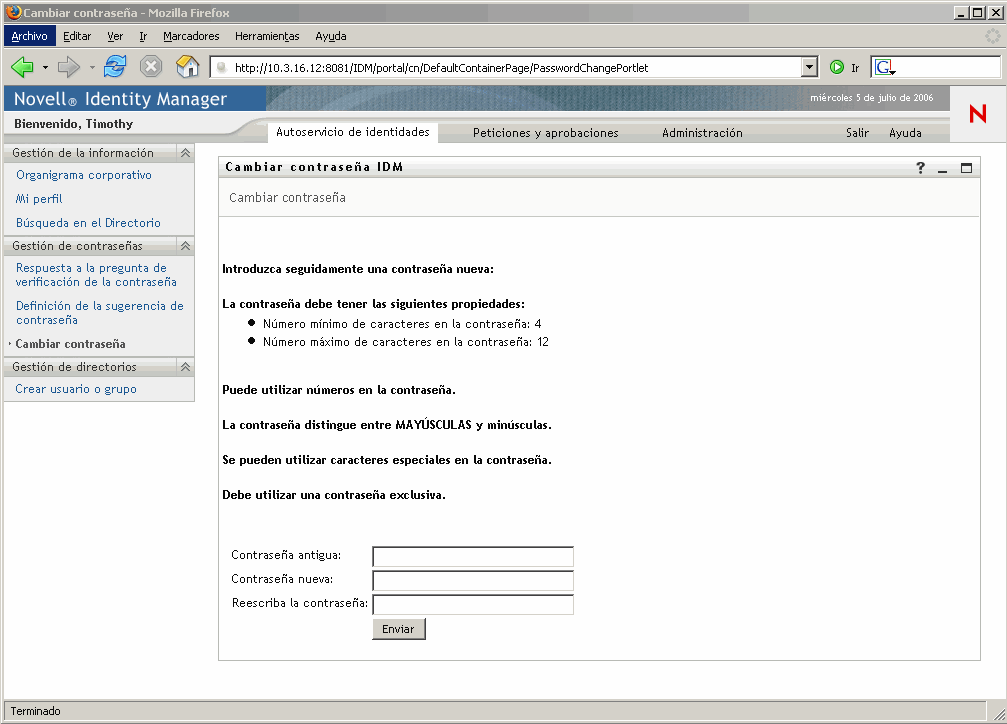This screenshot has width=1007, height=724.
Task: Click the Enviar submit button
Action: click(398, 629)
